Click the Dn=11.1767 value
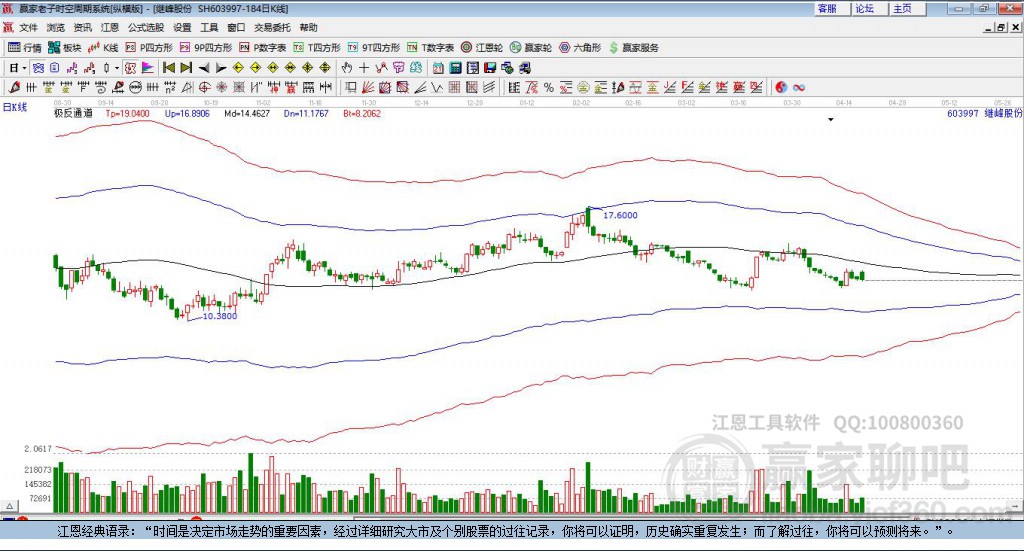Viewport: 1024px width, 551px height. pos(306,114)
